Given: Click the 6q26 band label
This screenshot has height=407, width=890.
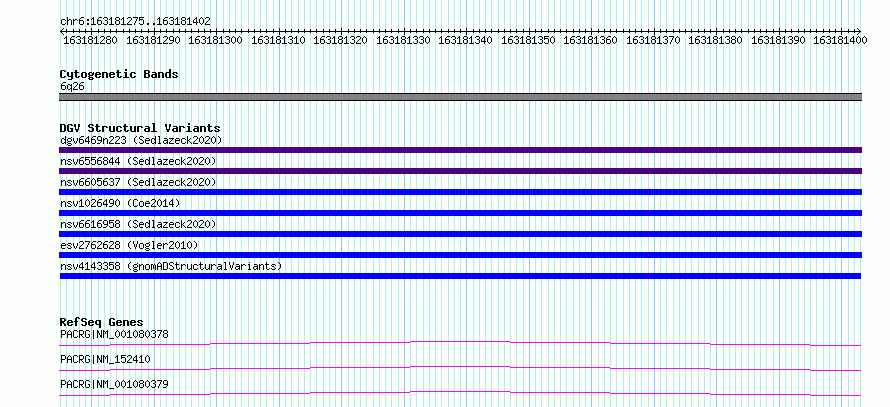Looking at the screenshot, I should 72,87.
